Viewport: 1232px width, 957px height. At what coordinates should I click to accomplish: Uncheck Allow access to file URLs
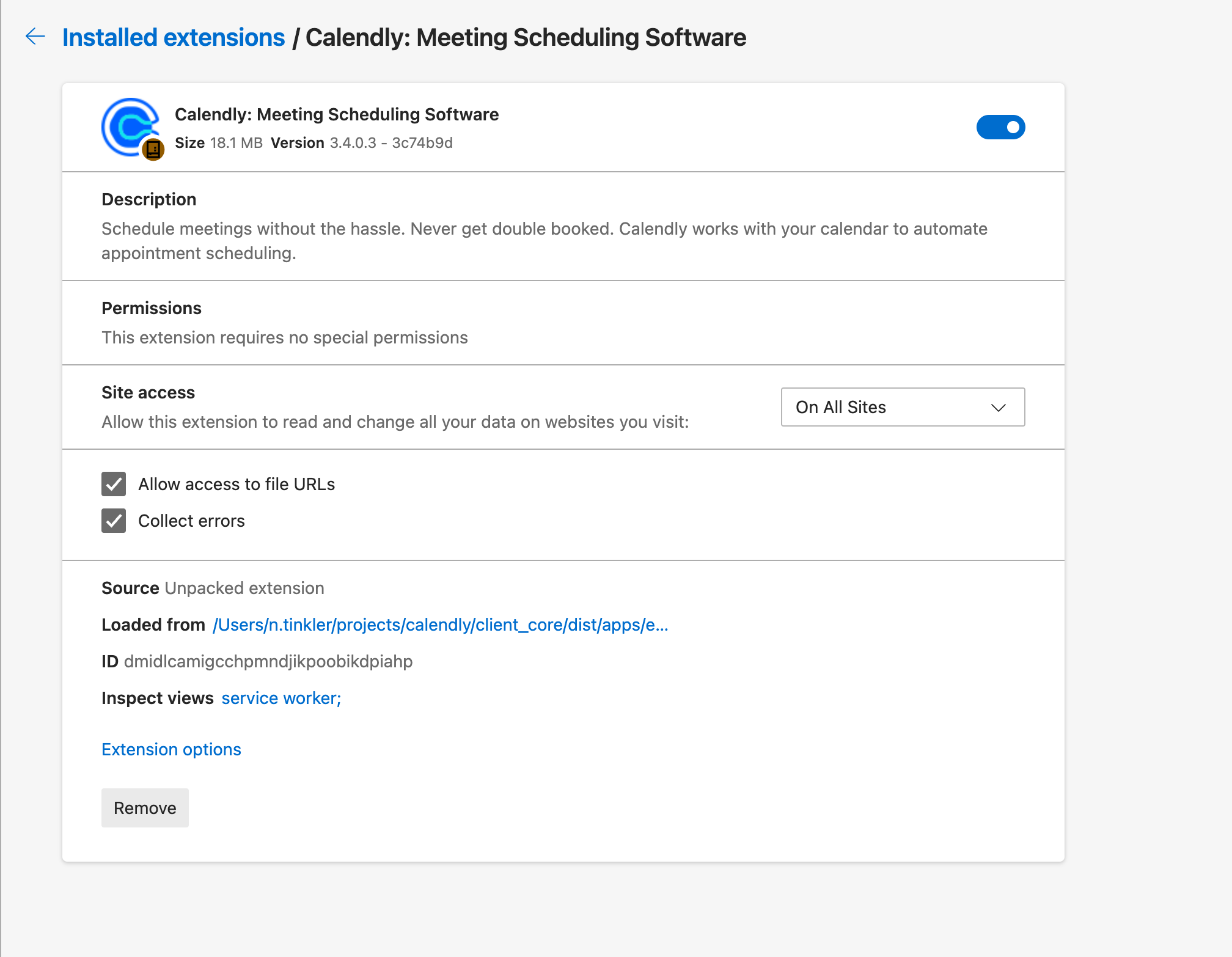pyautogui.click(x=114, y=484)
